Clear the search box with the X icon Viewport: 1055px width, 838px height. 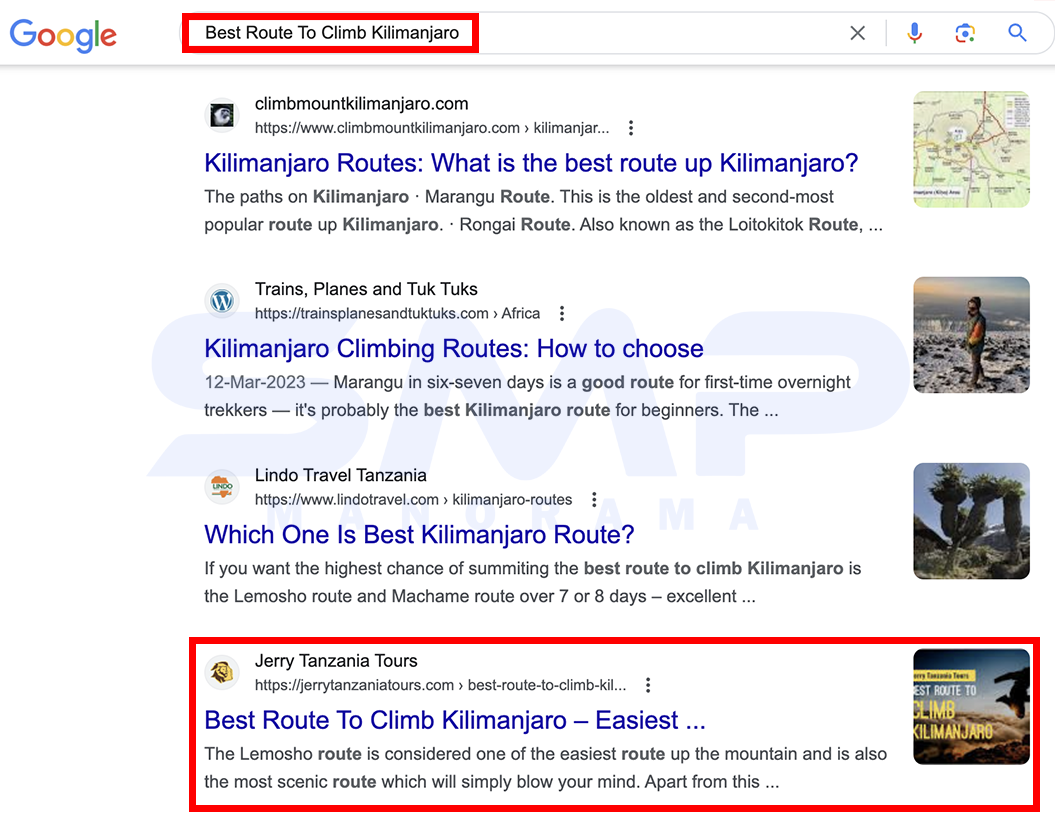pos(857,33)
